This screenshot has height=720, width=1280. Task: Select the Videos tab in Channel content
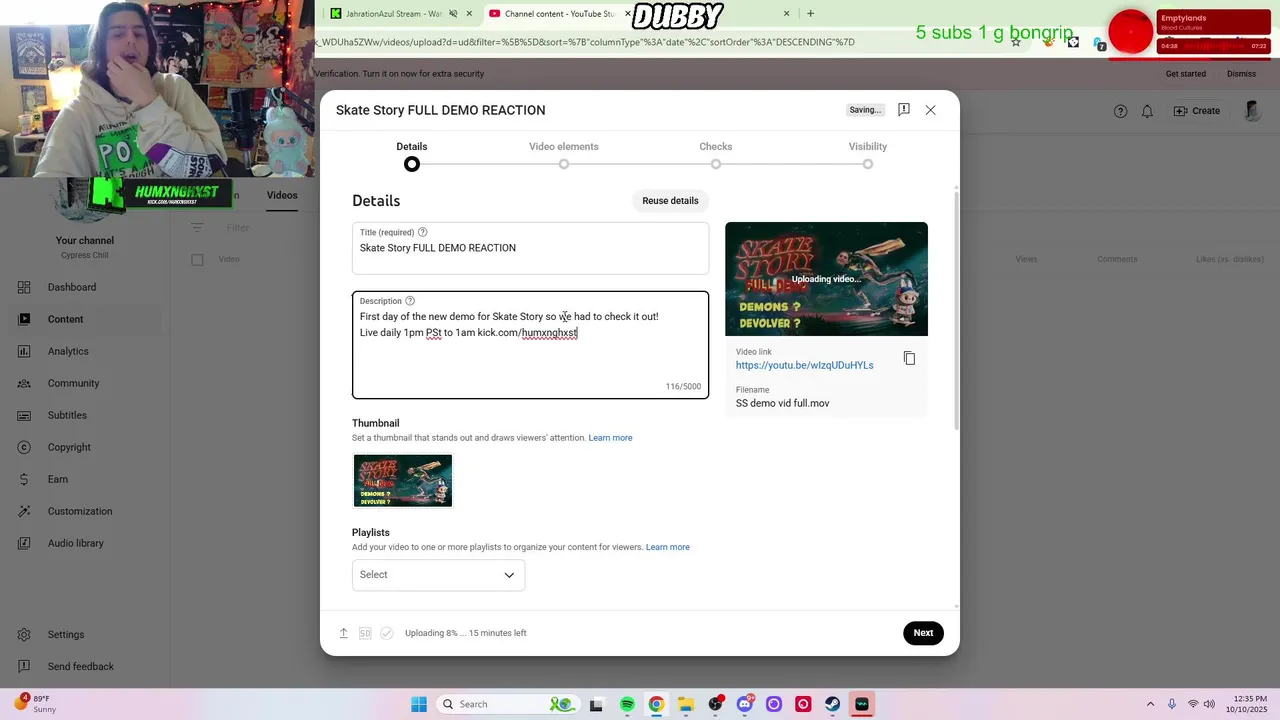(x=282, y=195)
